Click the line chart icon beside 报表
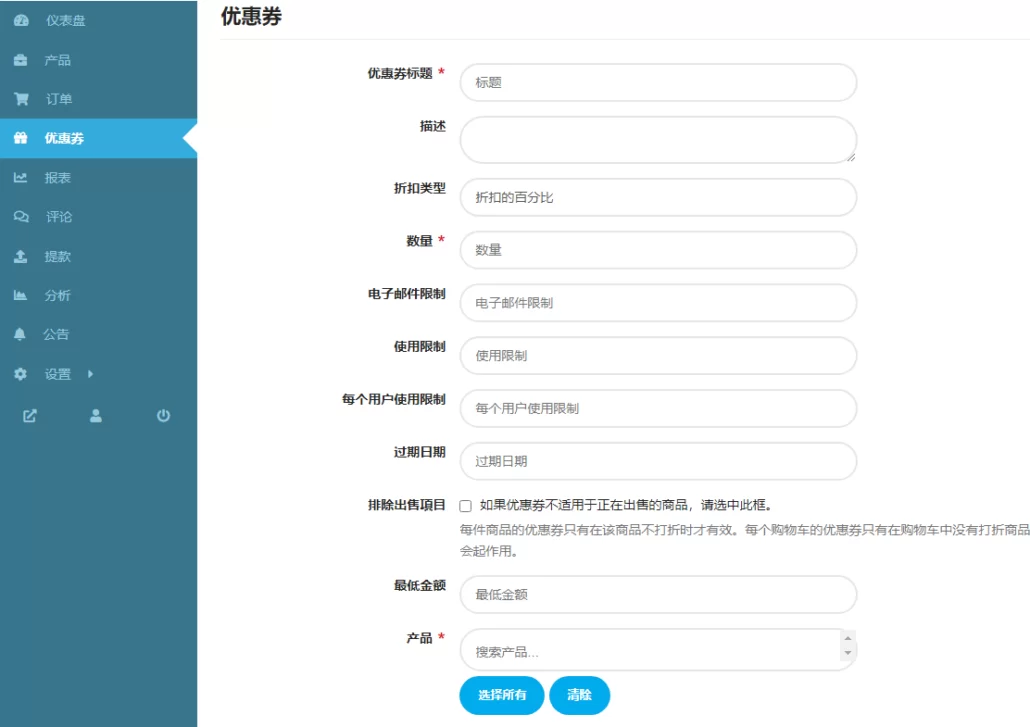The height and width of the screenshot is (727, 1030). (20, 177)
